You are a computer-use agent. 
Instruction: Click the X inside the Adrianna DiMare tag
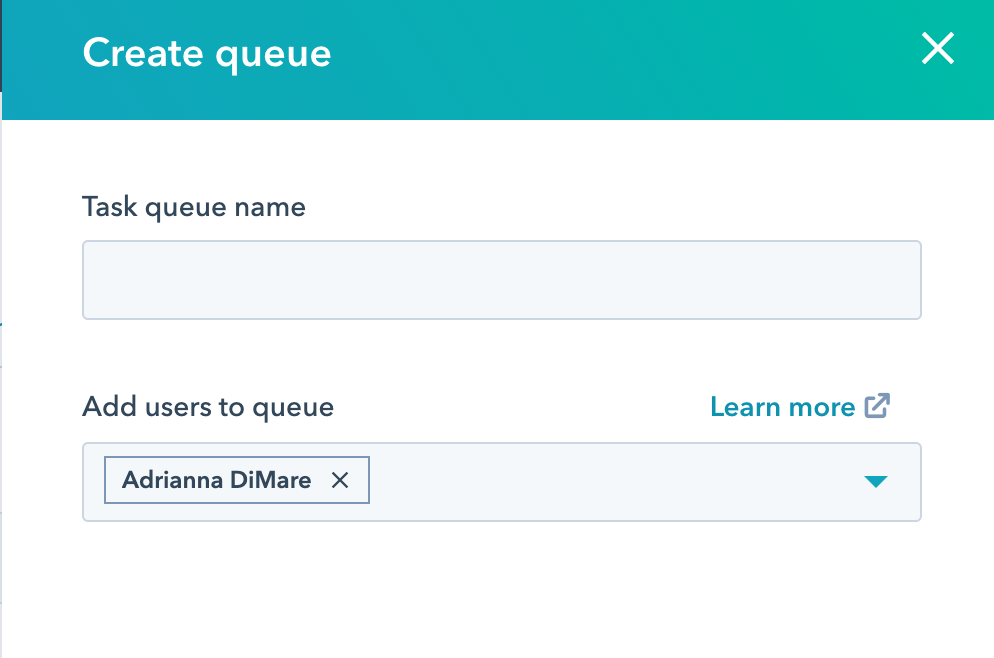[x=340, y=480]
